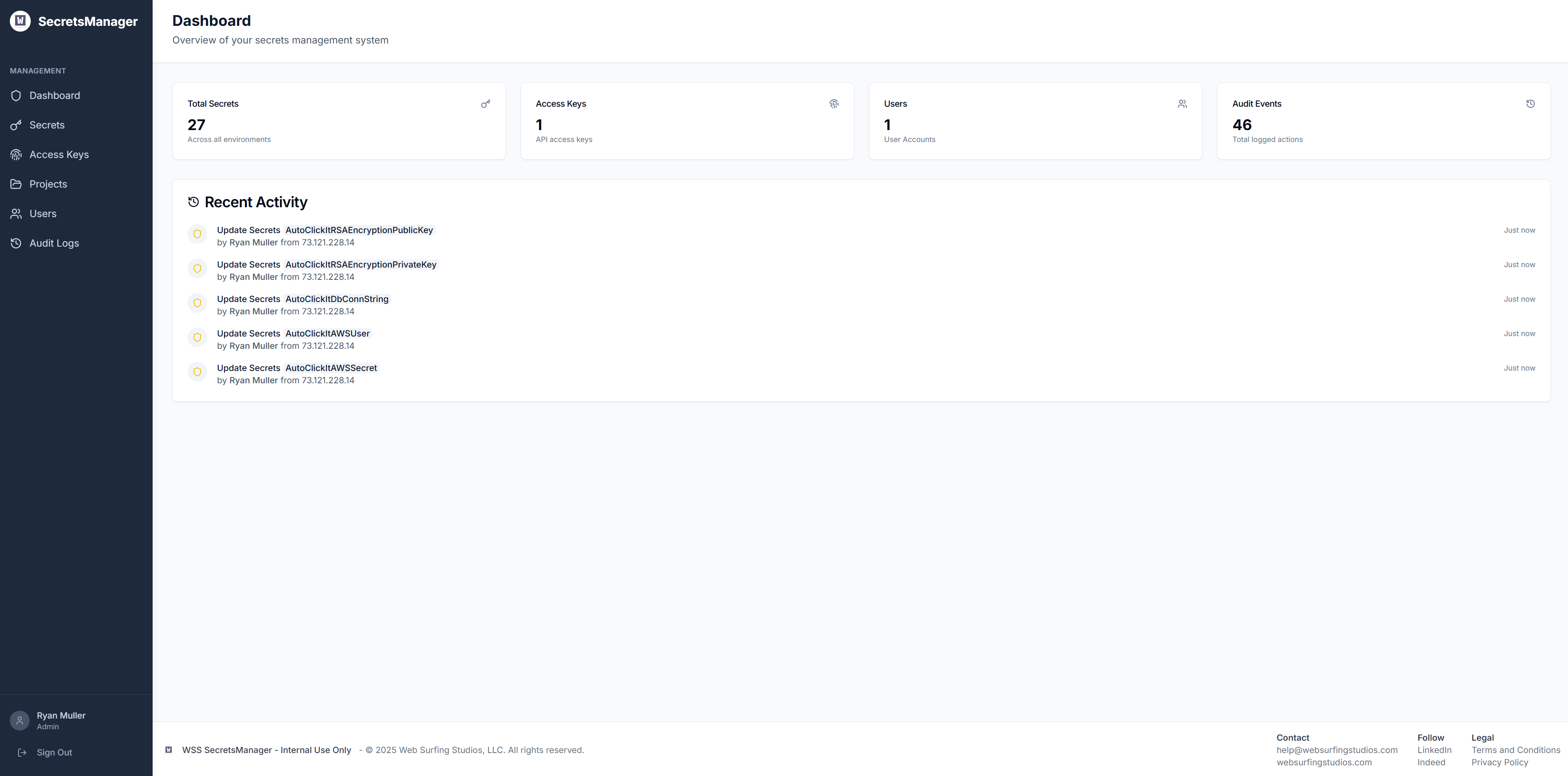Click the history icon on Audit Events card
Screen dimensions: 1568x776
pyautogui.click(x=1530, y=104)
